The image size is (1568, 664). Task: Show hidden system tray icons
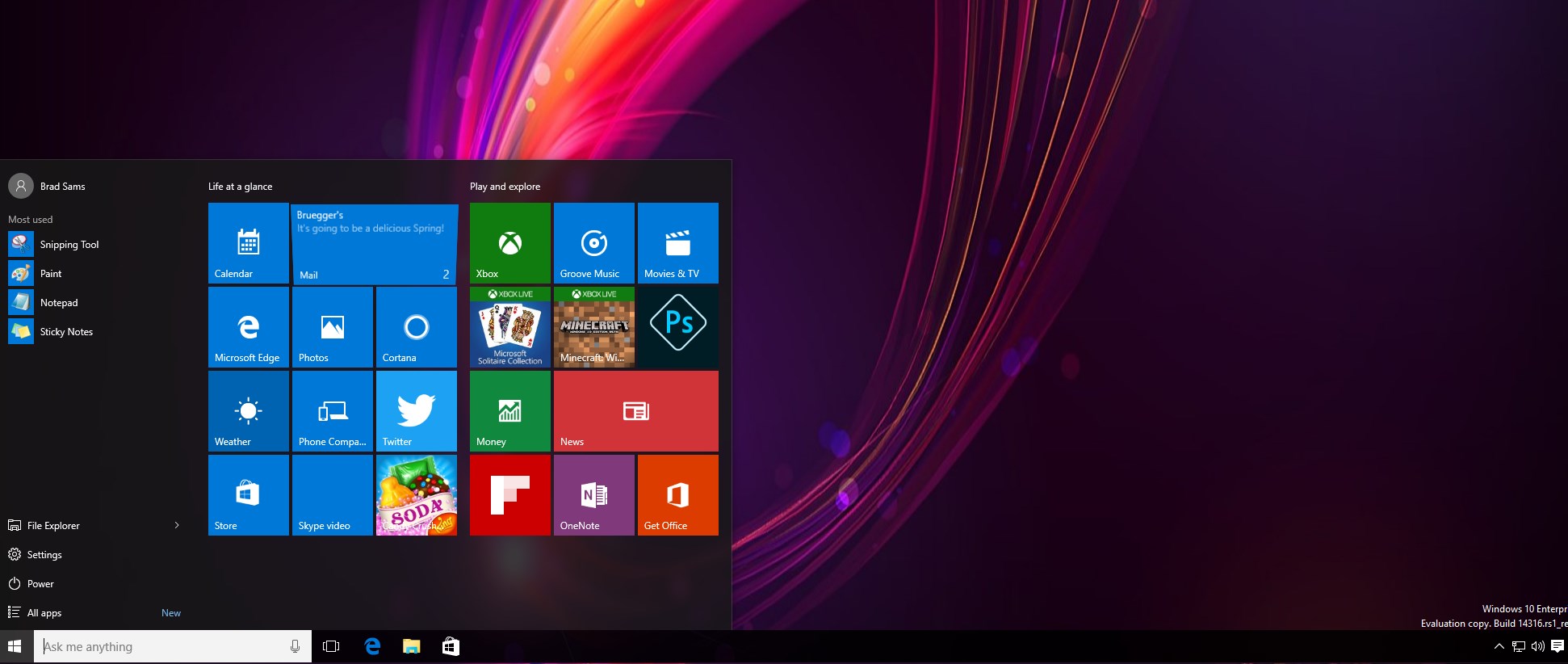(x=1499, y=646)
